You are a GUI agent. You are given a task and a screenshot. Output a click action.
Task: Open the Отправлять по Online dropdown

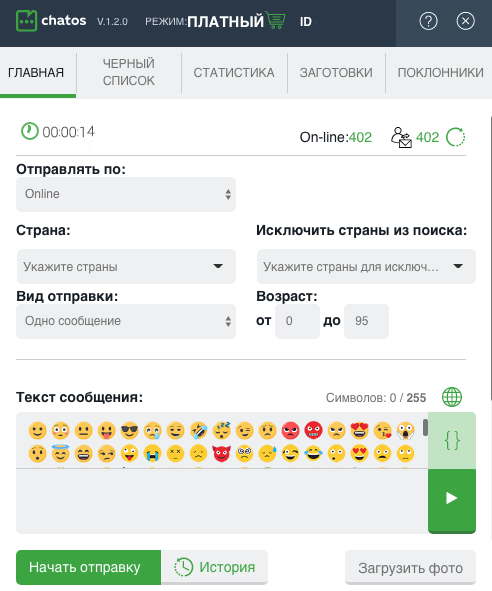click(126, 194)
